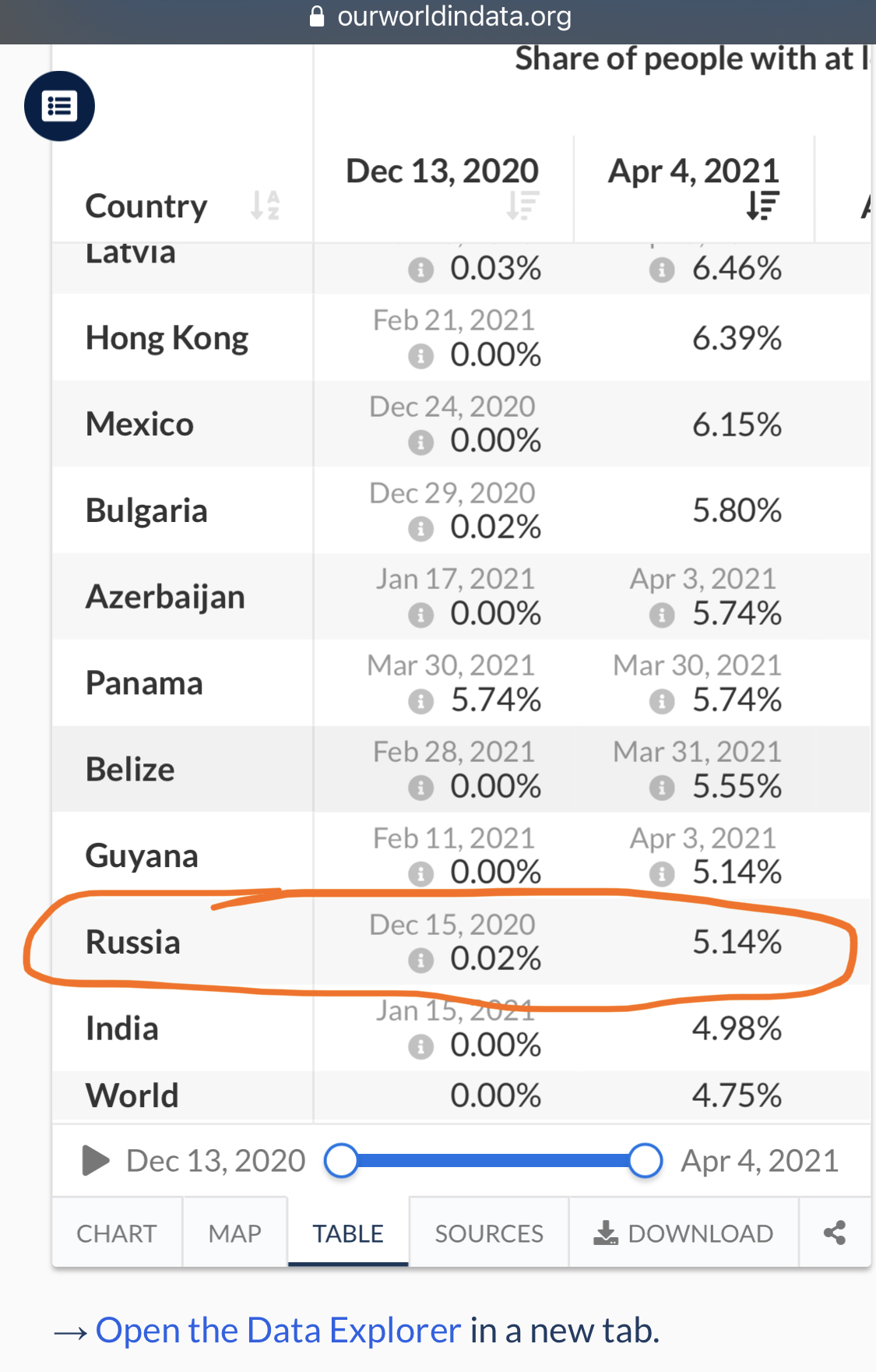Open the table of contents button
Viewport: 876px width, 1372px height.
(x=59, y=106)
